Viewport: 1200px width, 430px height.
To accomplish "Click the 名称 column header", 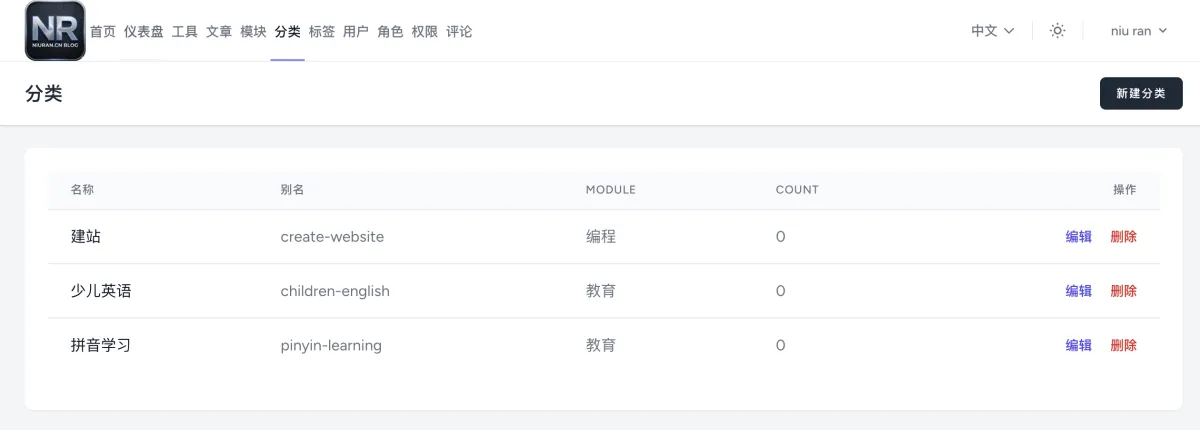I will click(x=82, y=190).
